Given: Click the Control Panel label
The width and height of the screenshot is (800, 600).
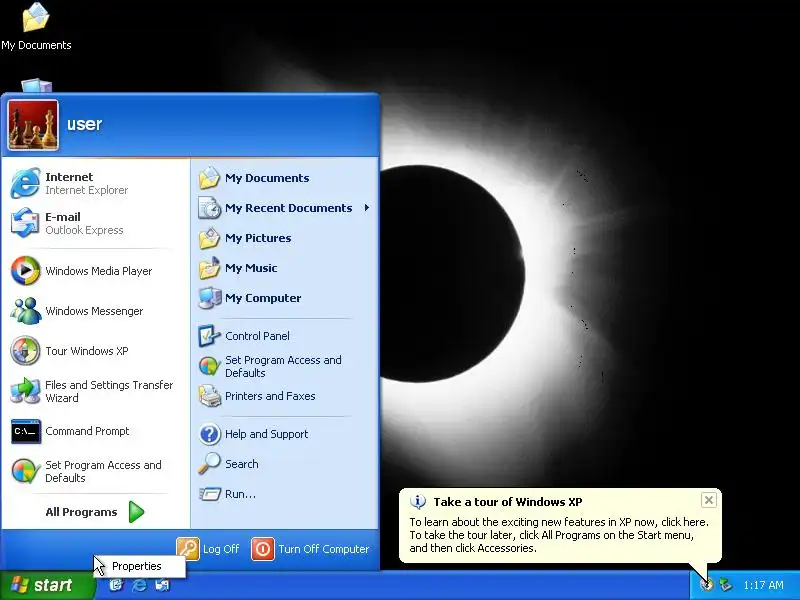Looking at the screenshot, I should [257, 336].
